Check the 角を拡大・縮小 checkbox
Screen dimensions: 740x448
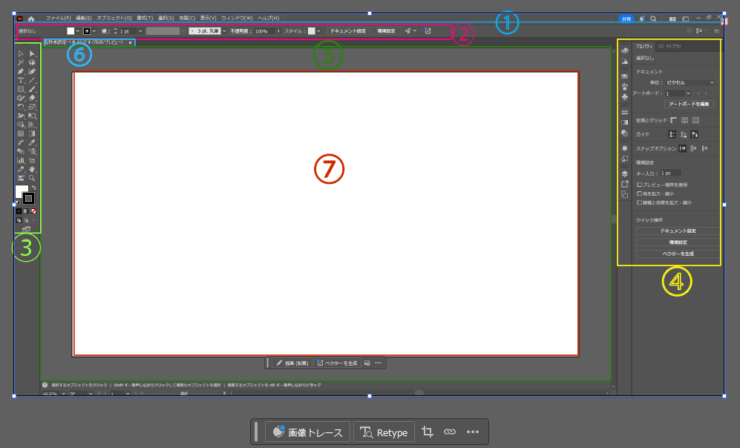639,194
